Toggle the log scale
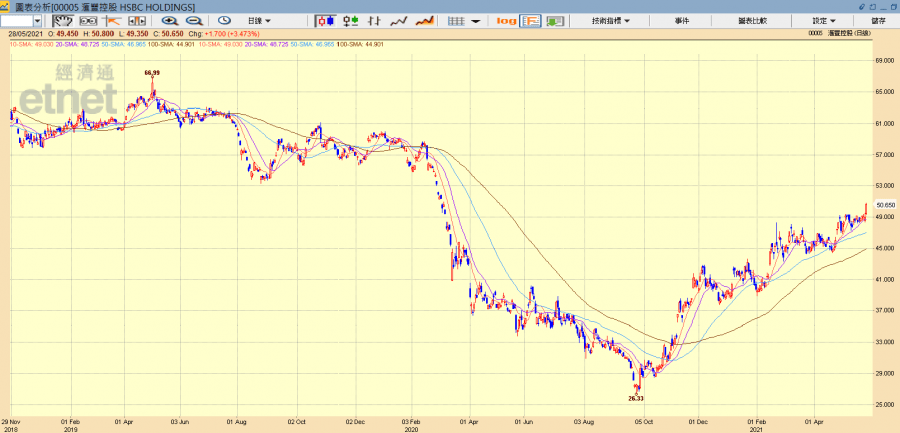900x433 pixels. [505, 20]
